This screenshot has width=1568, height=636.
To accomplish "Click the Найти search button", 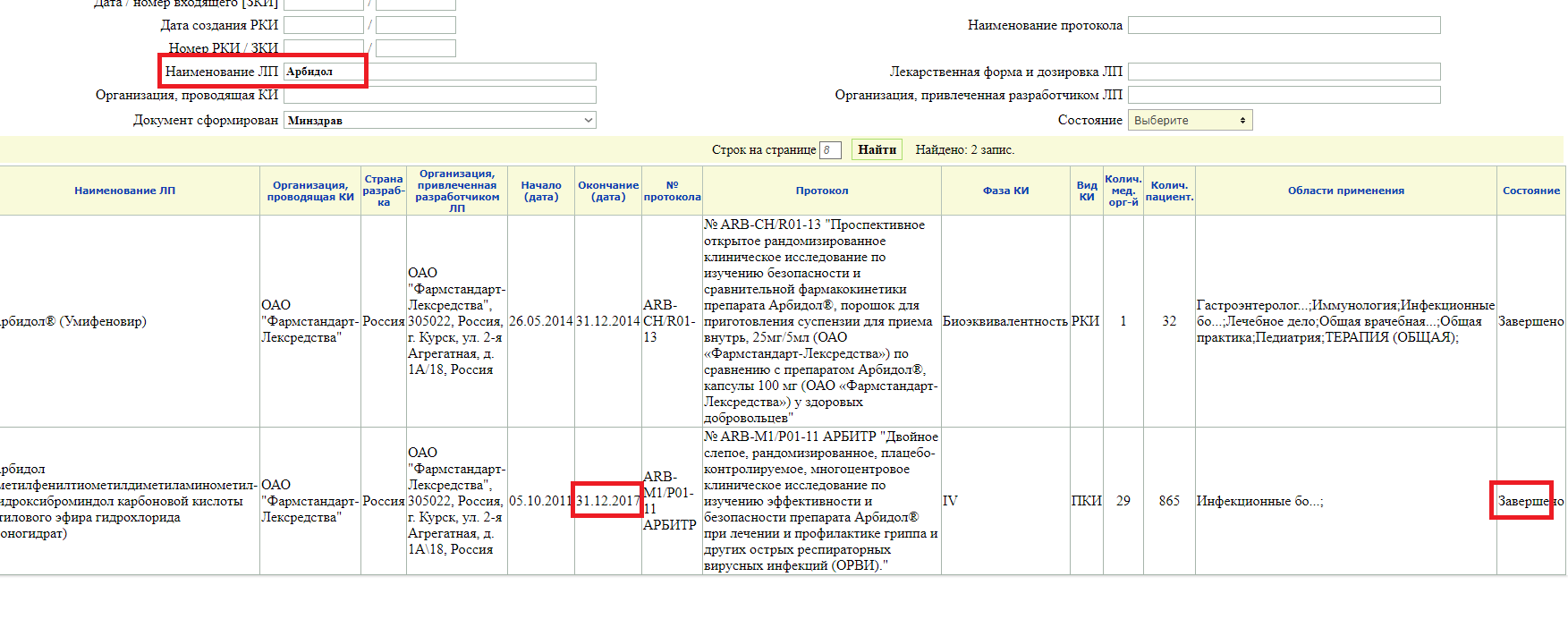I will coord(877,149).
